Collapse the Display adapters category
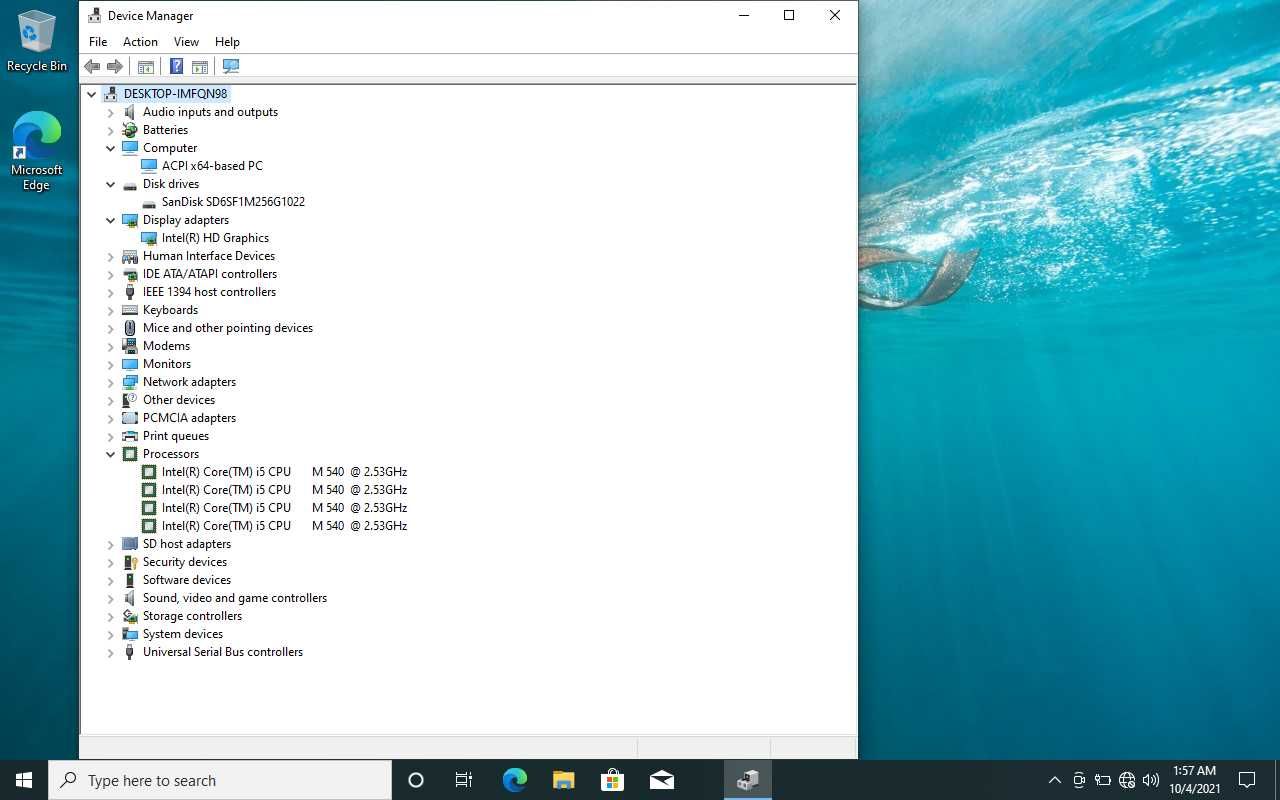The height and width of the screenshot is (800, 1280). click(111, 220)
